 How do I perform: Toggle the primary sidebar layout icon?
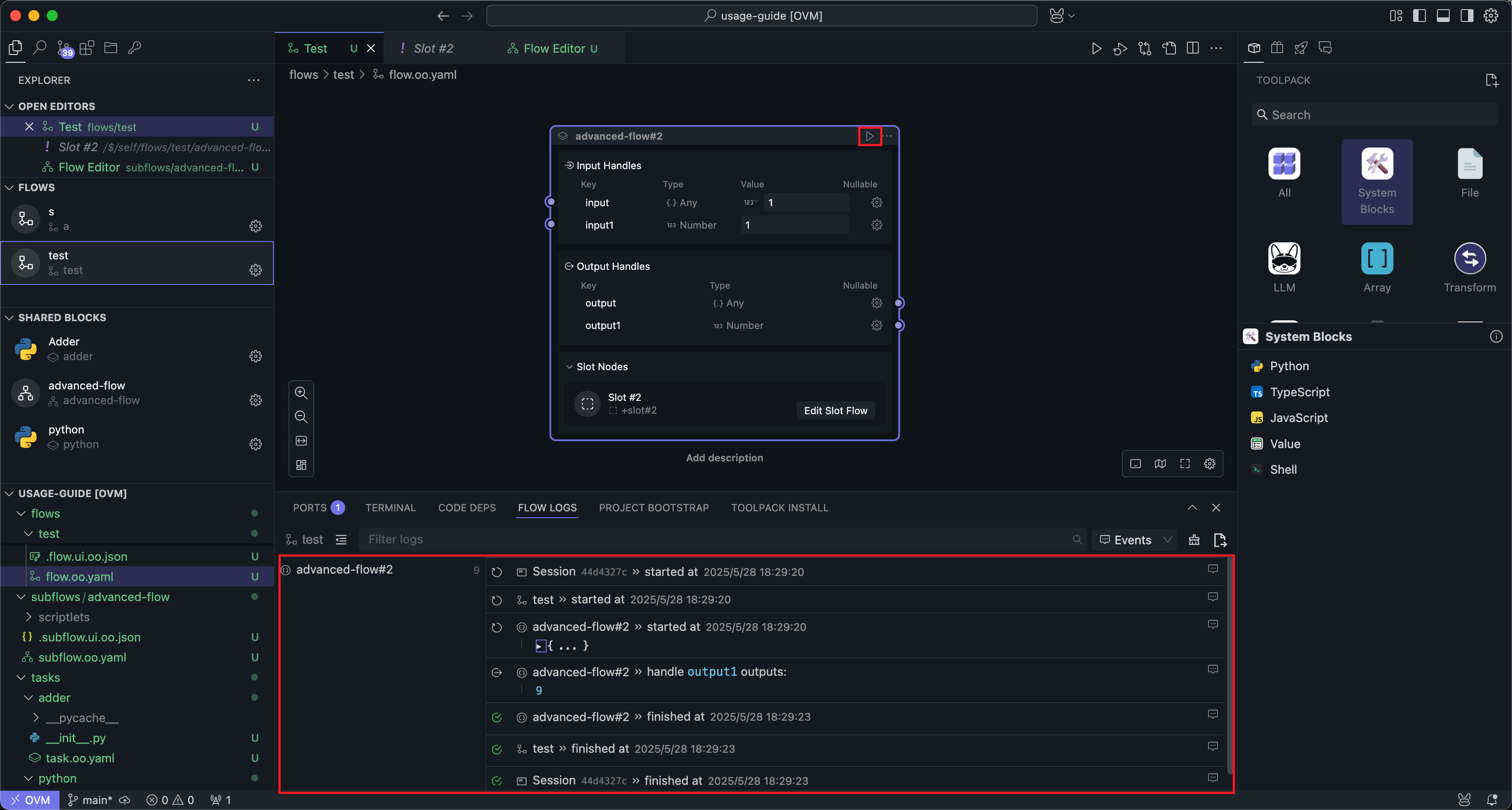(1419, 16)
